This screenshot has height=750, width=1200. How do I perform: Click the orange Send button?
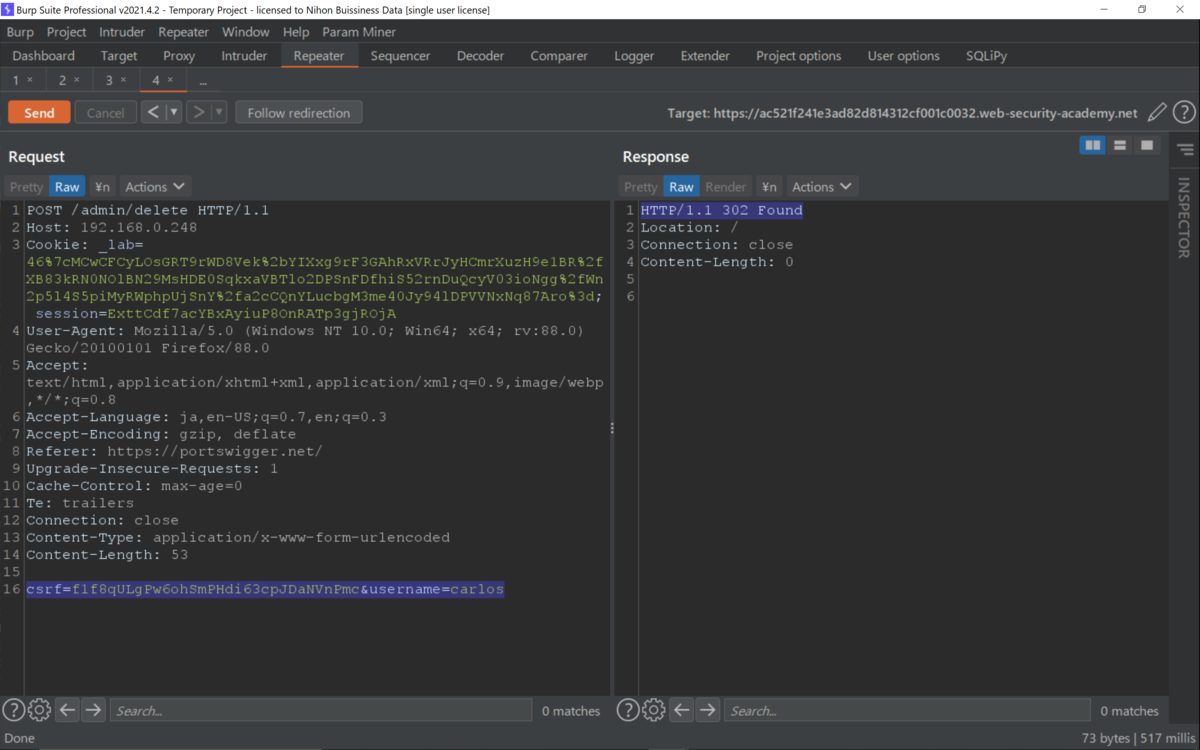pos(39,112)
